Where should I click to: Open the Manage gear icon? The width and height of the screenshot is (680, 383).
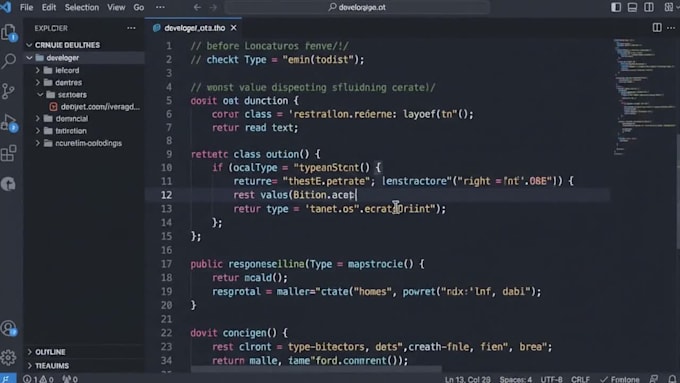[8, 357]
